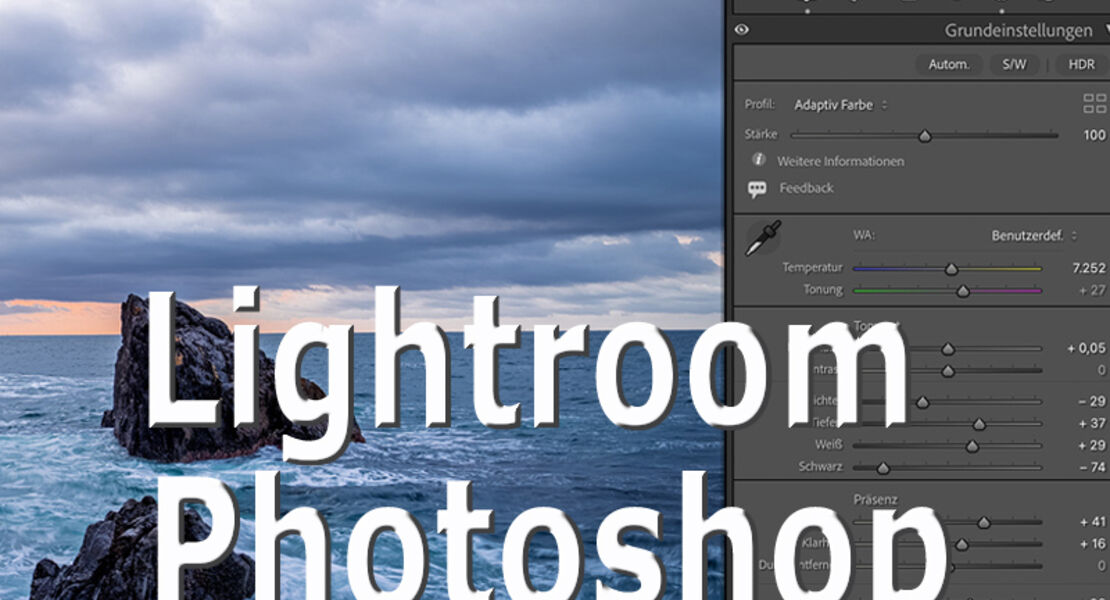
Task: Click the Weiß slider handle
Action: (972, 446)
